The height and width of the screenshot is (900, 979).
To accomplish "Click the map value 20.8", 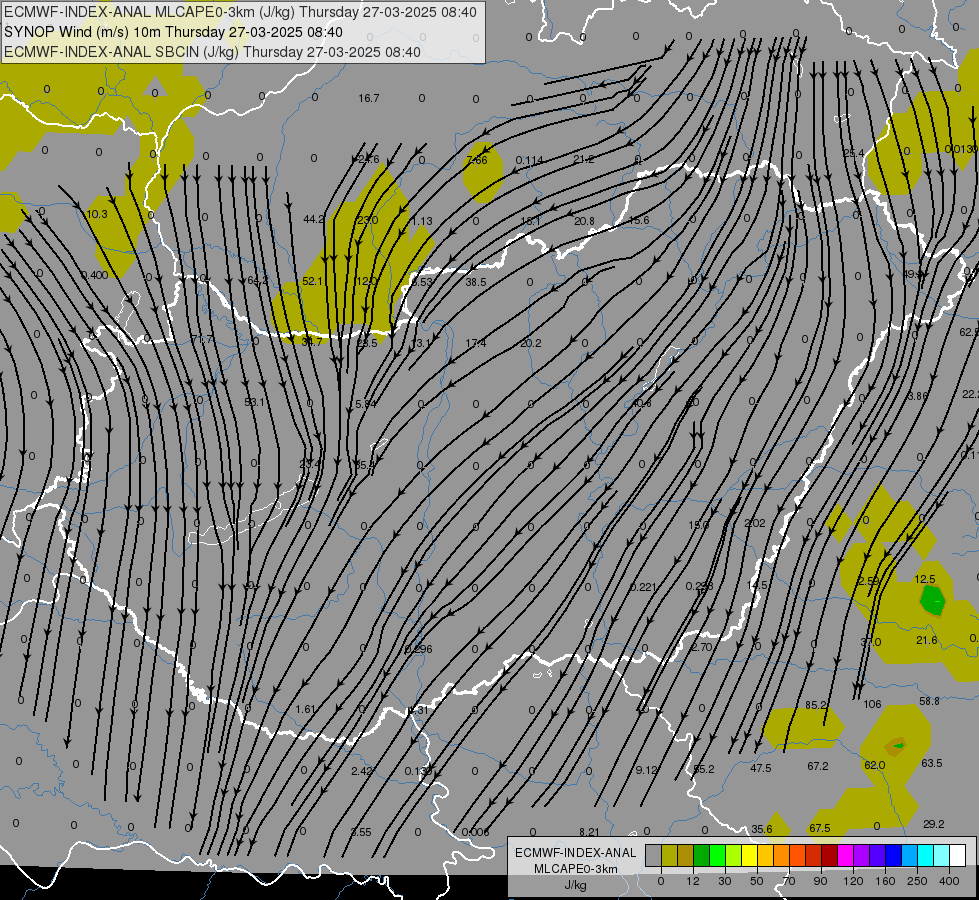I will [x=584, y=221].
